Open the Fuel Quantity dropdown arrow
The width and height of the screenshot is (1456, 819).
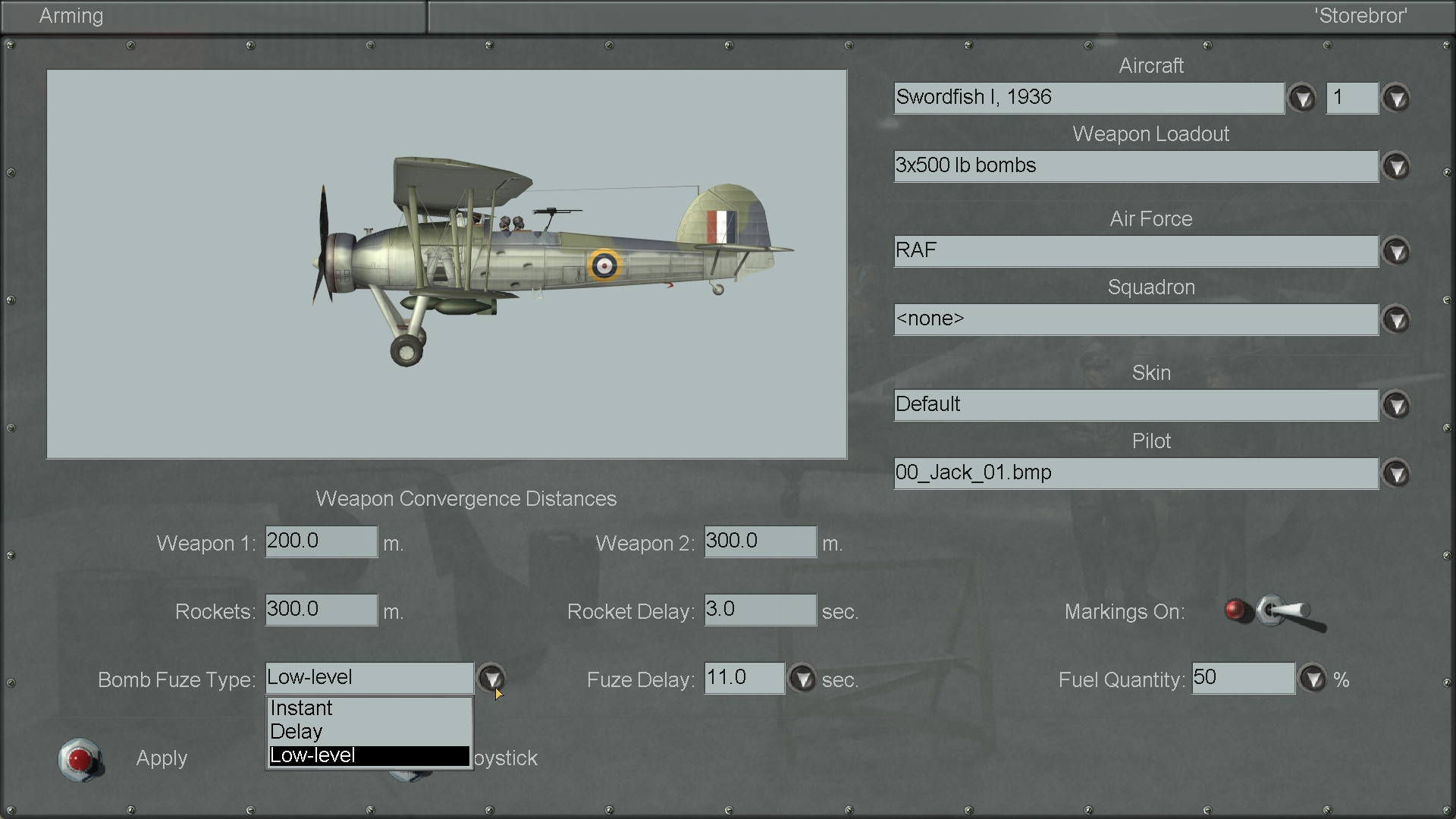(x=1313, y=678)
